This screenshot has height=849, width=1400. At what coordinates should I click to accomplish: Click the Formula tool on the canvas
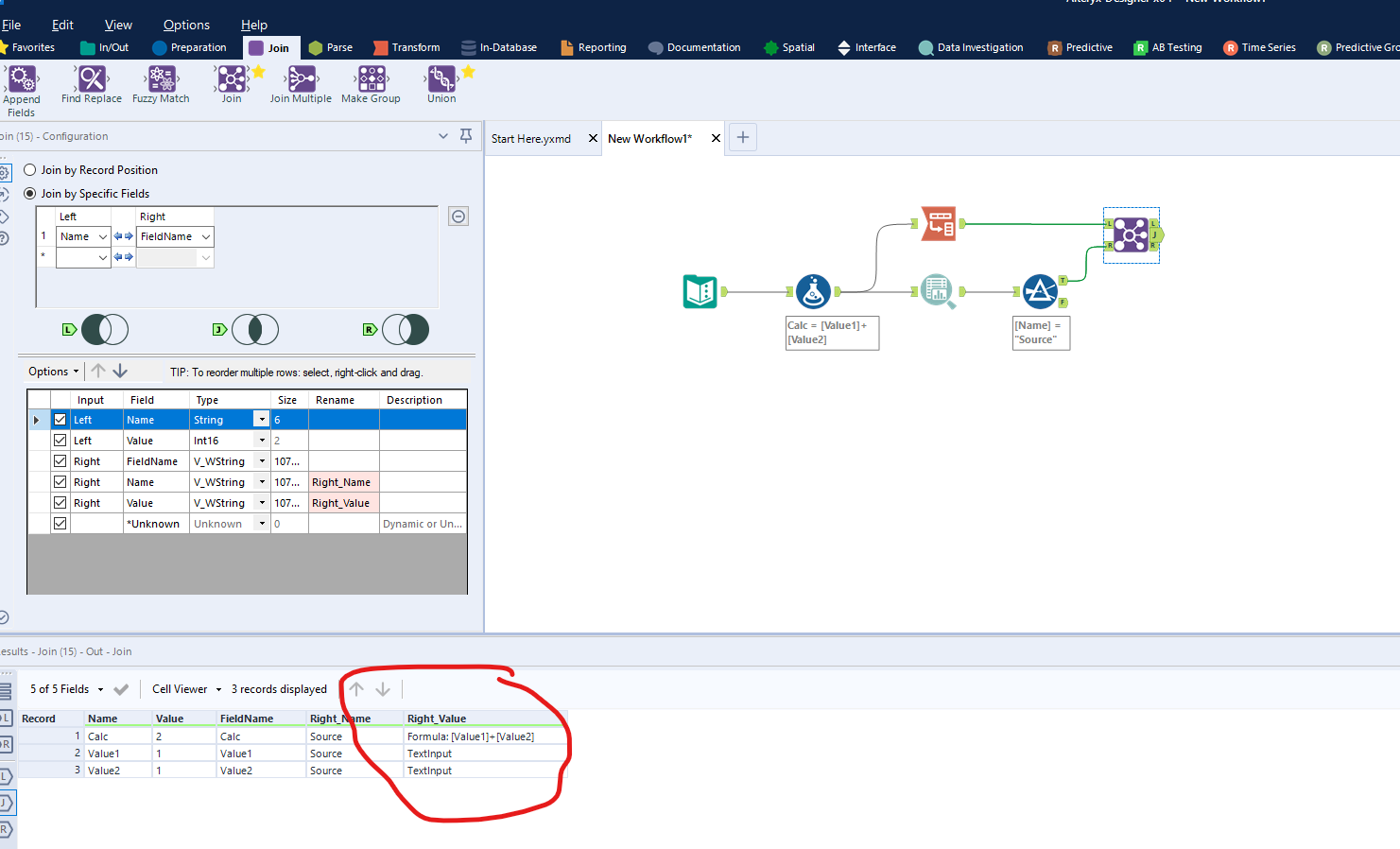tap(813, 291)
